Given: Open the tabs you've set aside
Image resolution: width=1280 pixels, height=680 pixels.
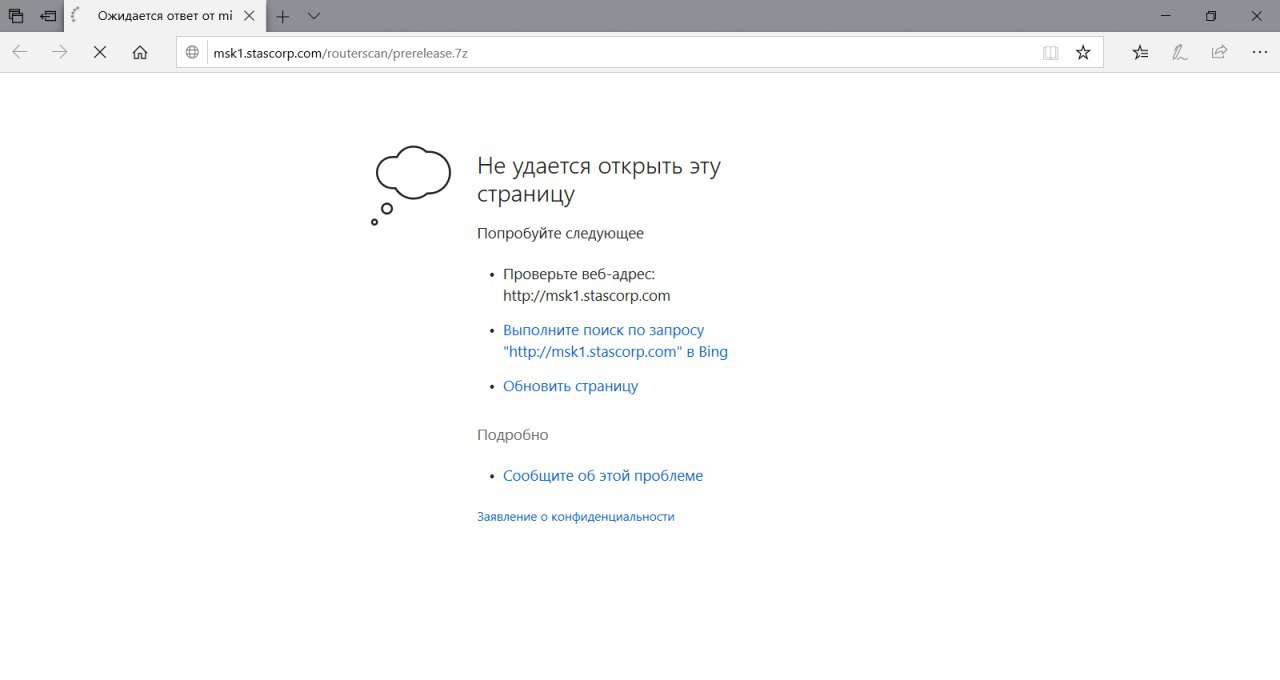Looking at the screenshot, I should click(16, 16).
